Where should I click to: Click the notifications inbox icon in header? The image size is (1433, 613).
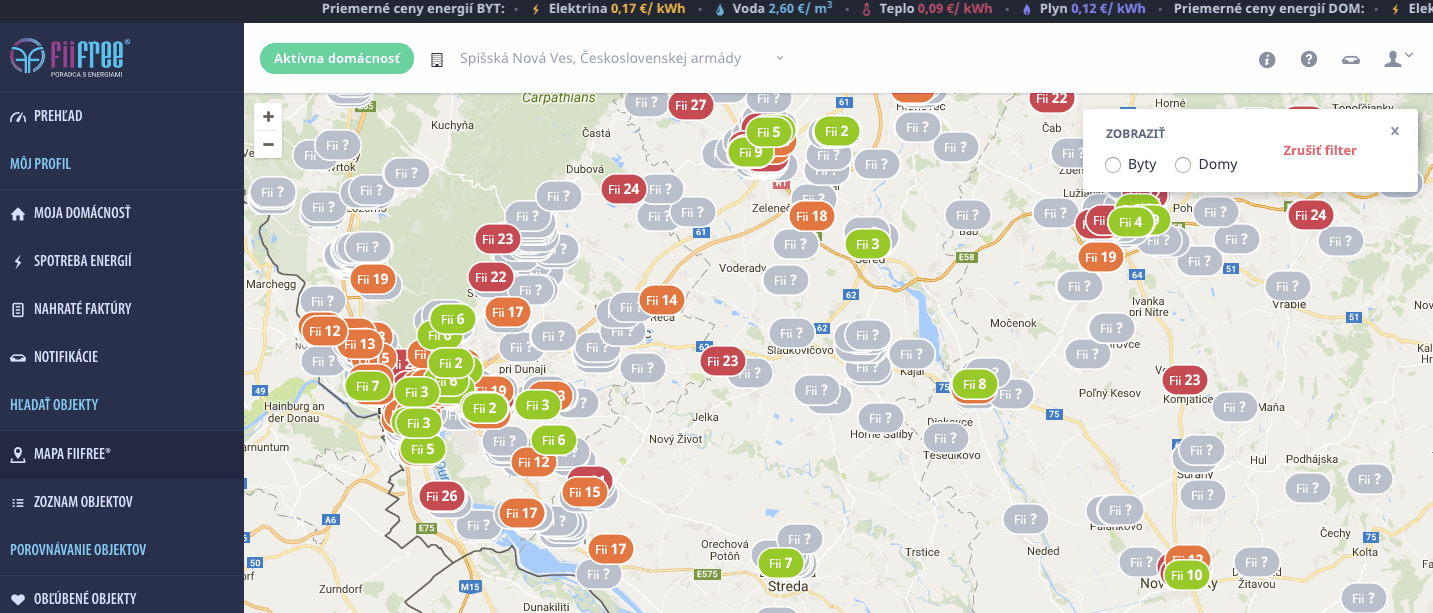click(x=1351, y=59)
